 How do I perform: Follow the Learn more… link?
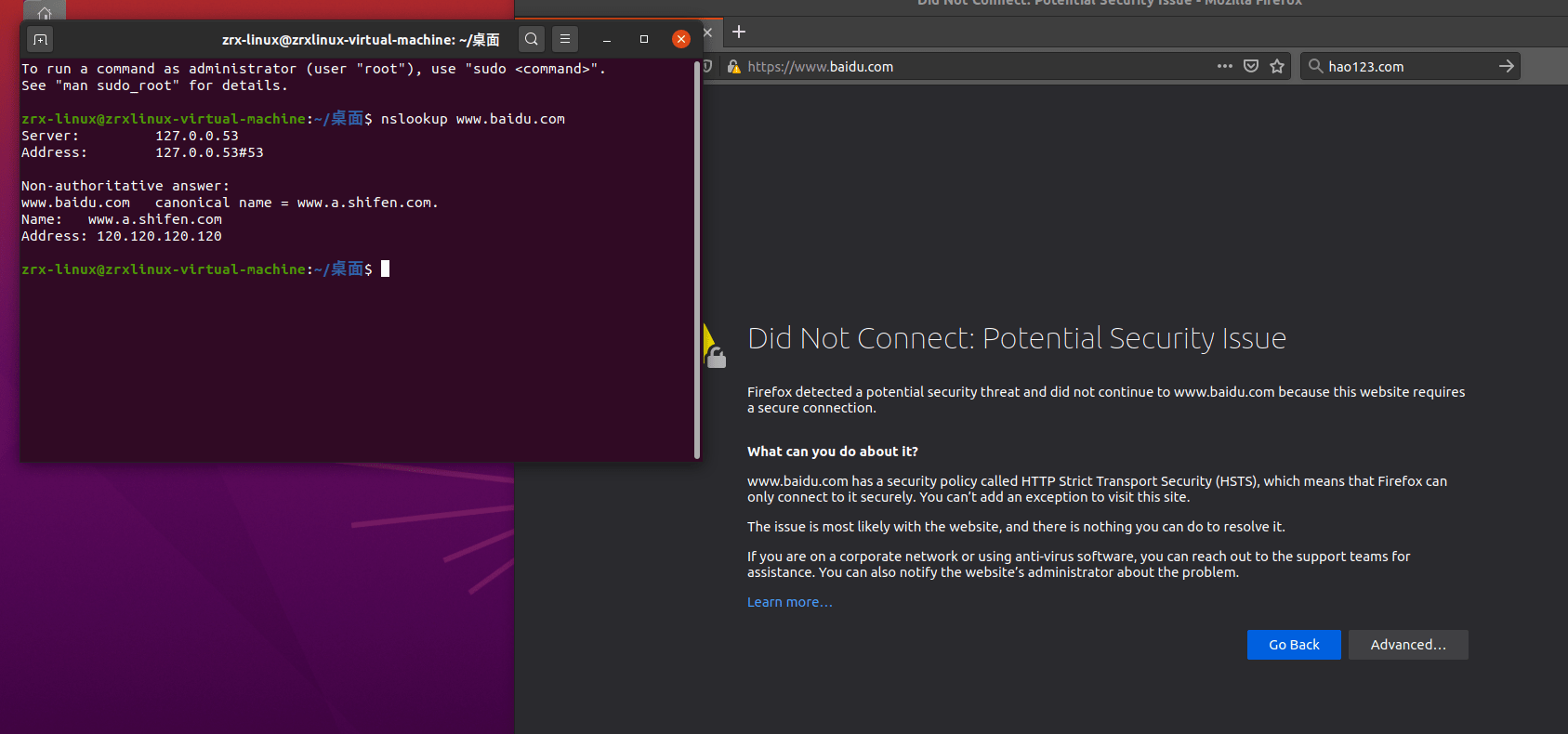790,602
